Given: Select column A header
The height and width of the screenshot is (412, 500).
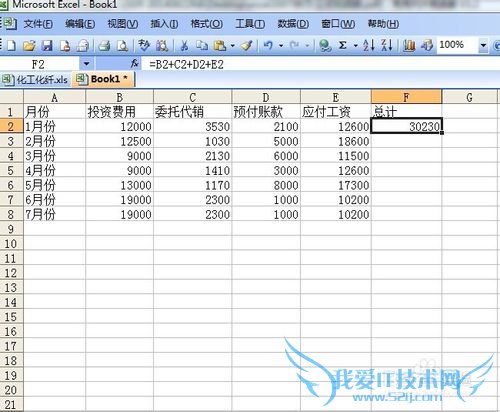Looking at the screenshot, I should [x=54, y=97].
